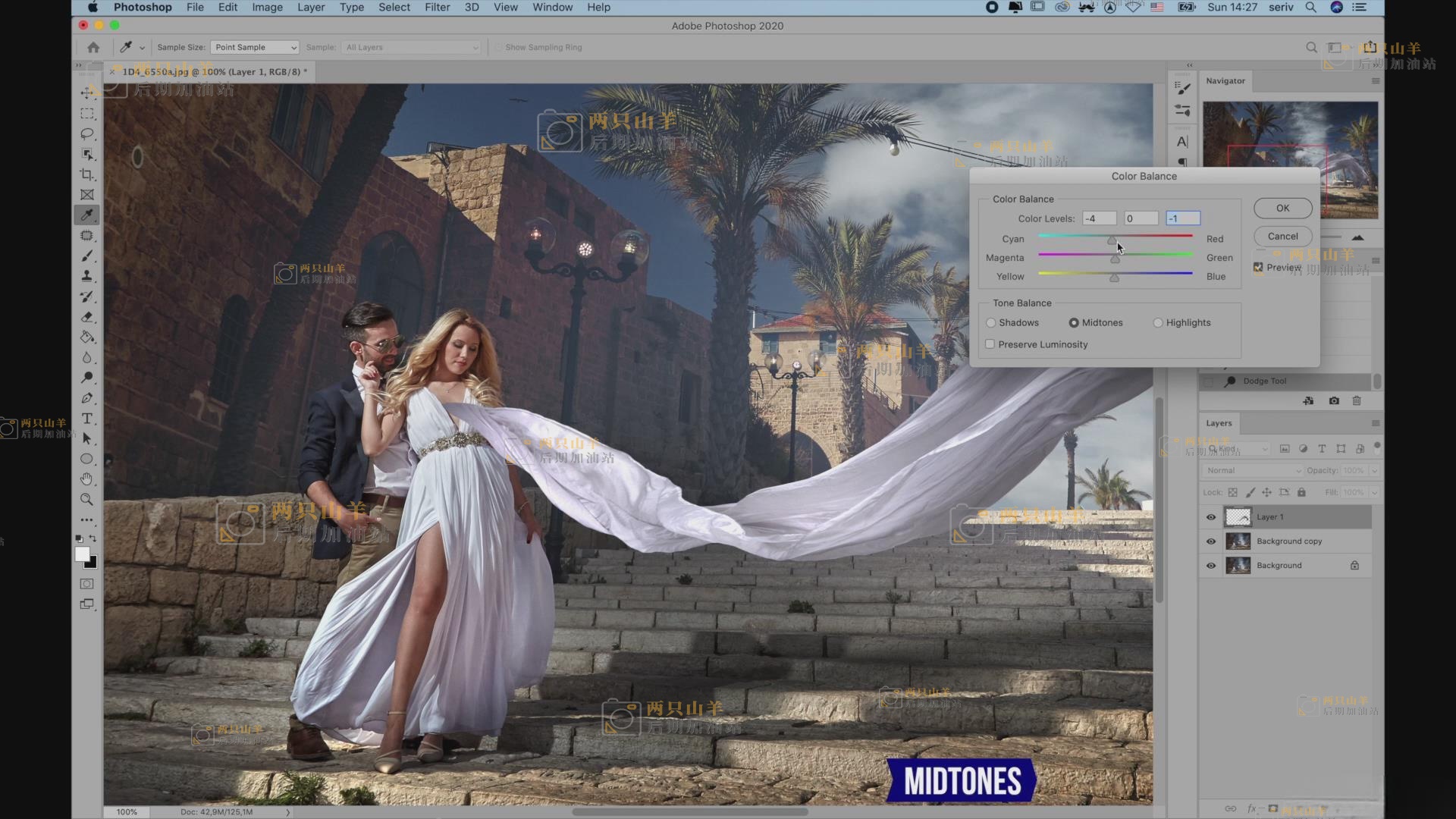Open the Layers panel options menu
1456x819 pixels.
[1375, 423]
